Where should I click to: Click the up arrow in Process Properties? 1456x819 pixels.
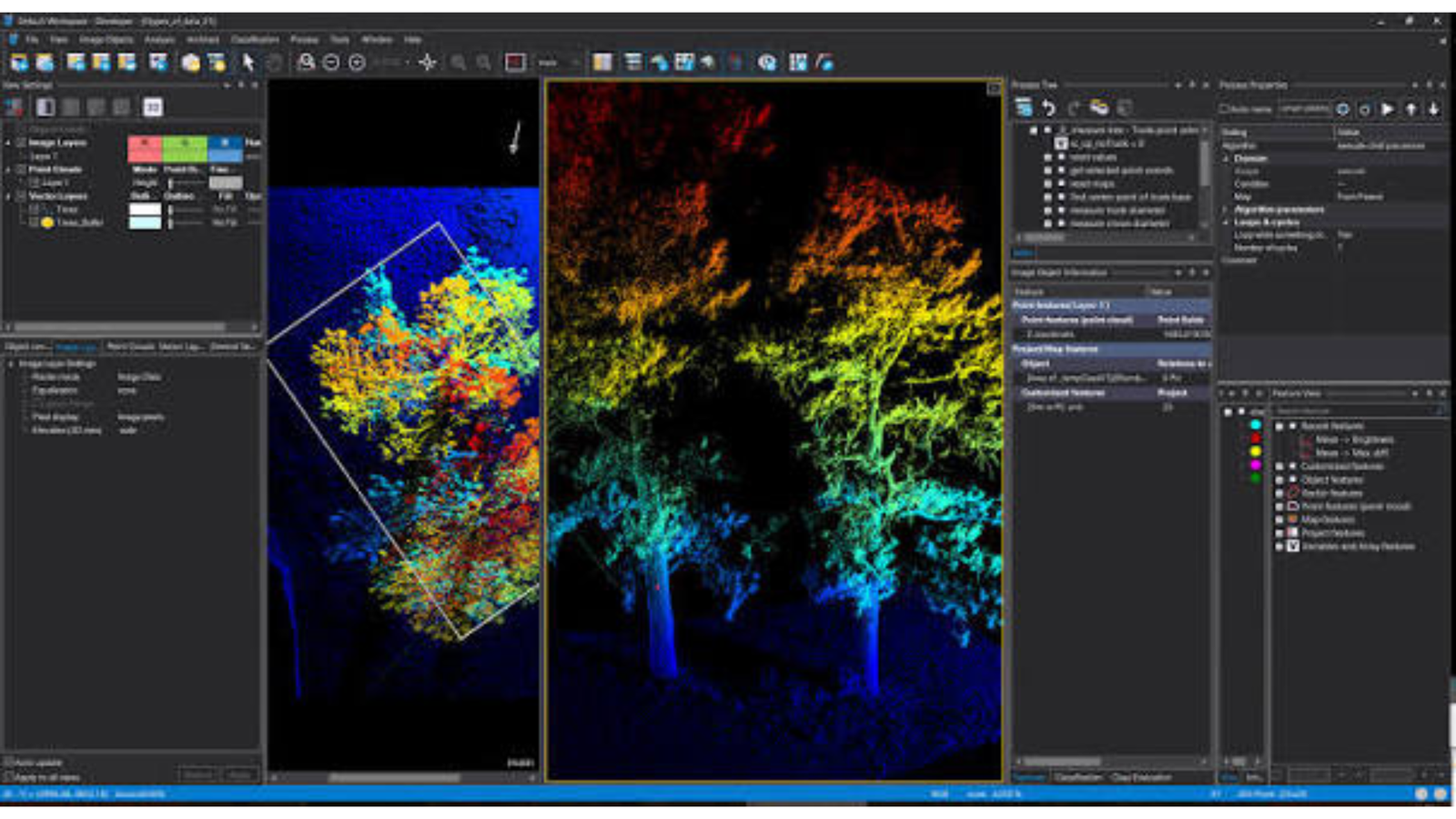tap(1410, 109)
